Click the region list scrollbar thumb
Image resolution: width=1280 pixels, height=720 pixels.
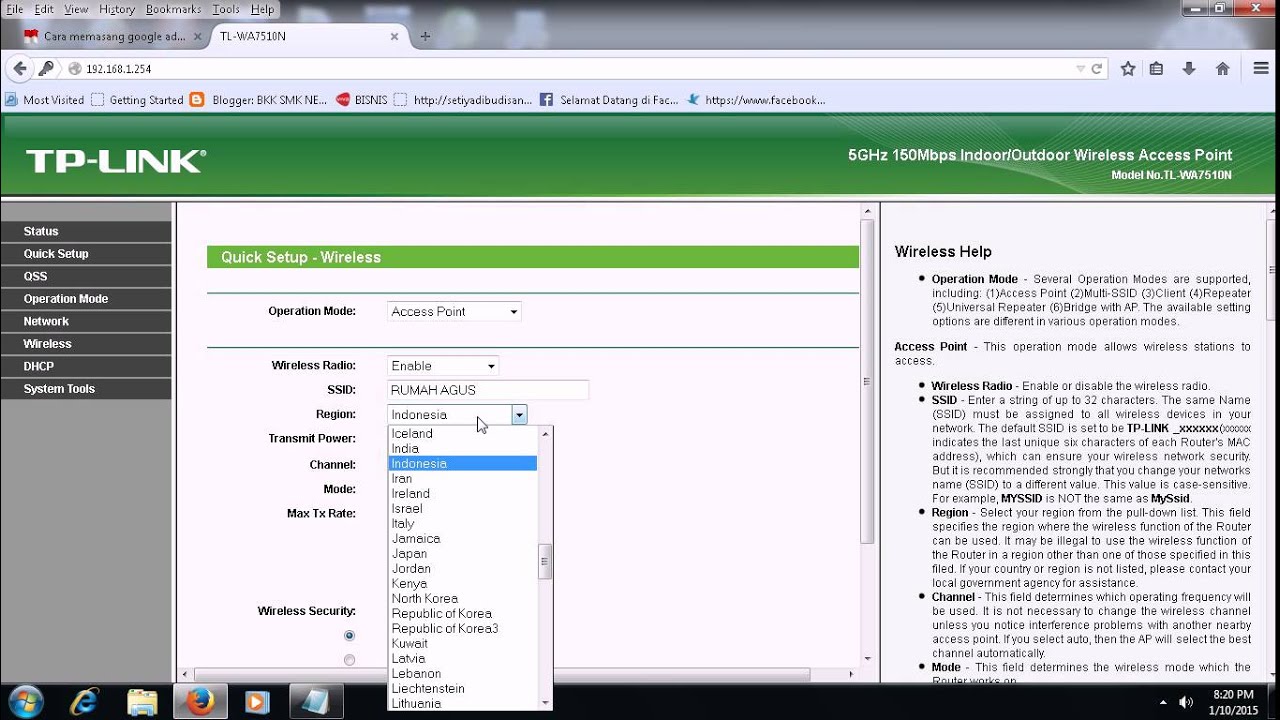coord(545,561)
